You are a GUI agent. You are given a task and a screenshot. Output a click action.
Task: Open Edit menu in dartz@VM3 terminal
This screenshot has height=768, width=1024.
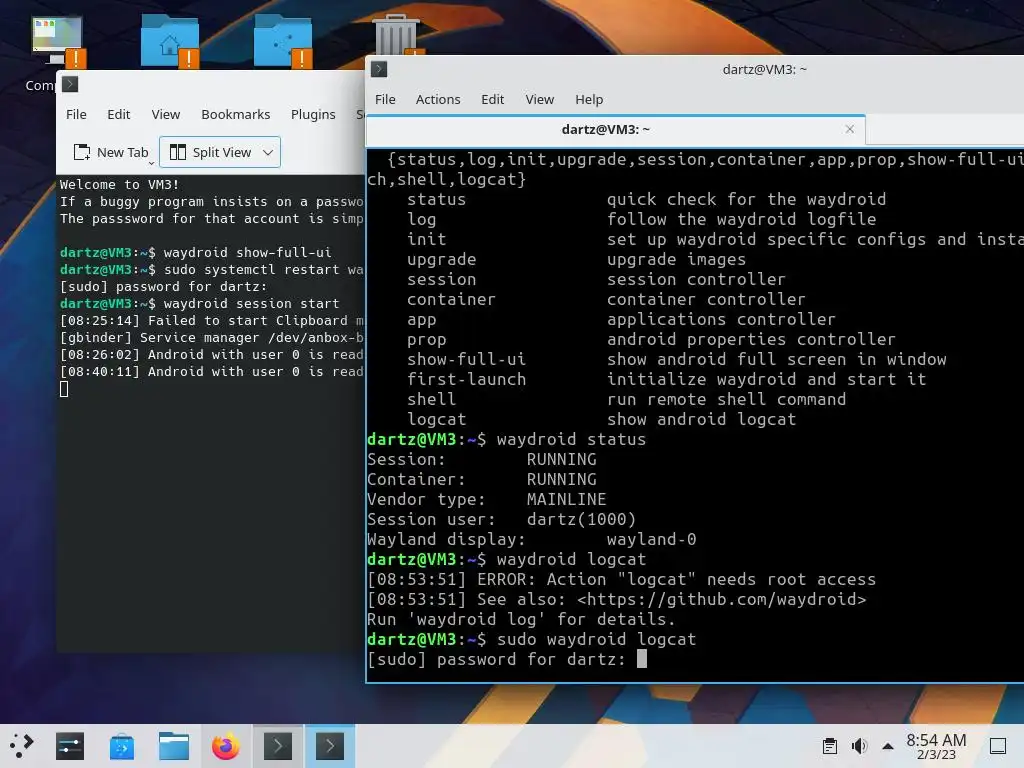(492, 99)
